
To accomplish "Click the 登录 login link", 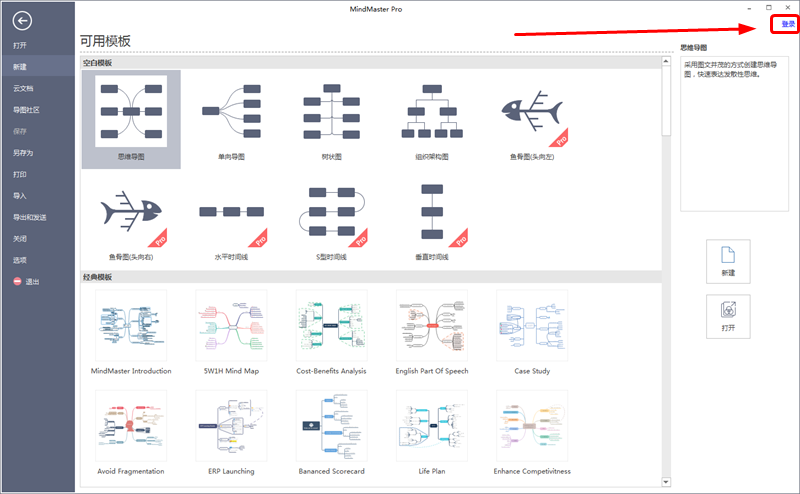I will tap(788, 24).
